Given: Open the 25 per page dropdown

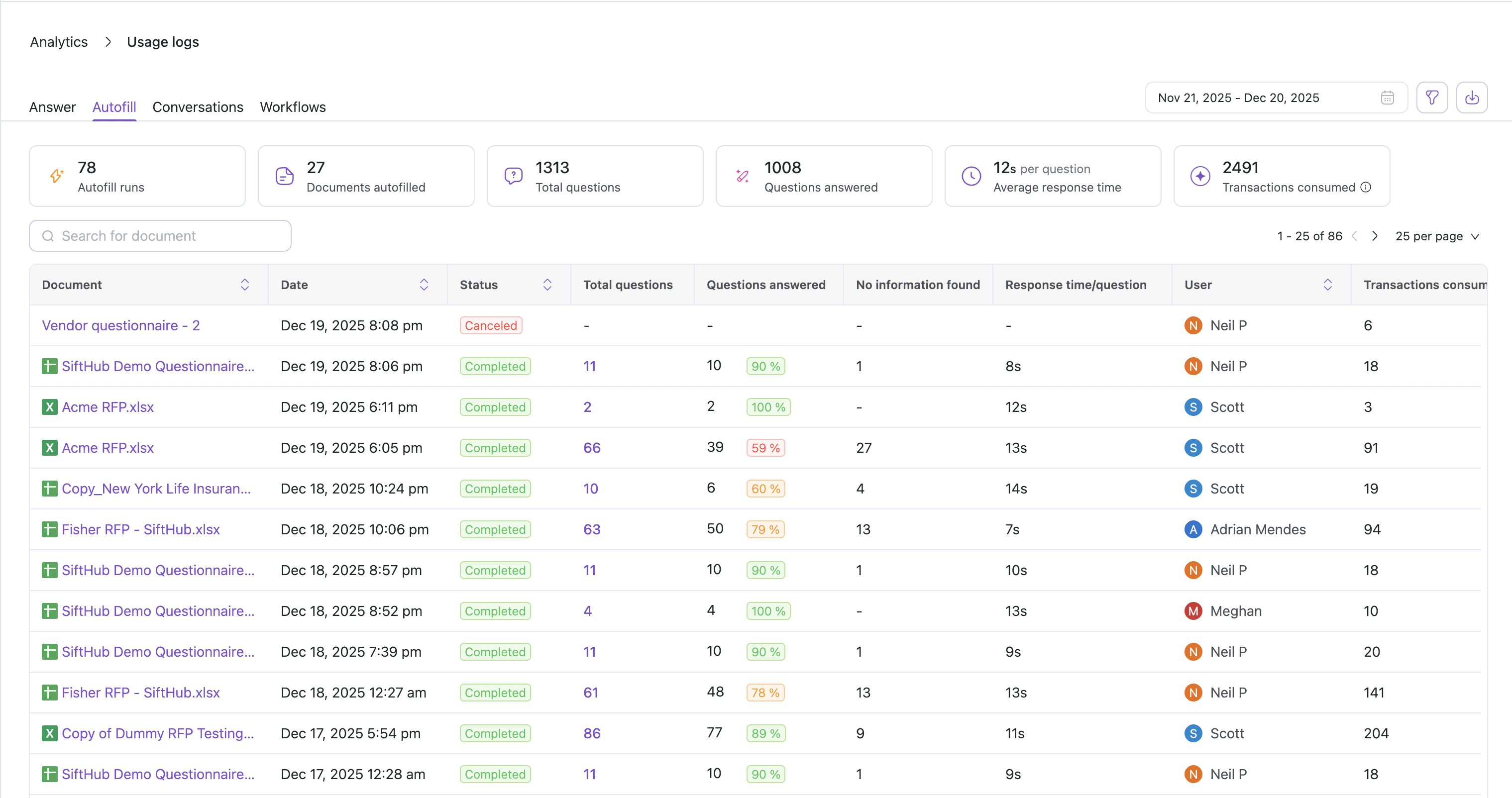Looking at the screenshot, I should pos(1437,236).
